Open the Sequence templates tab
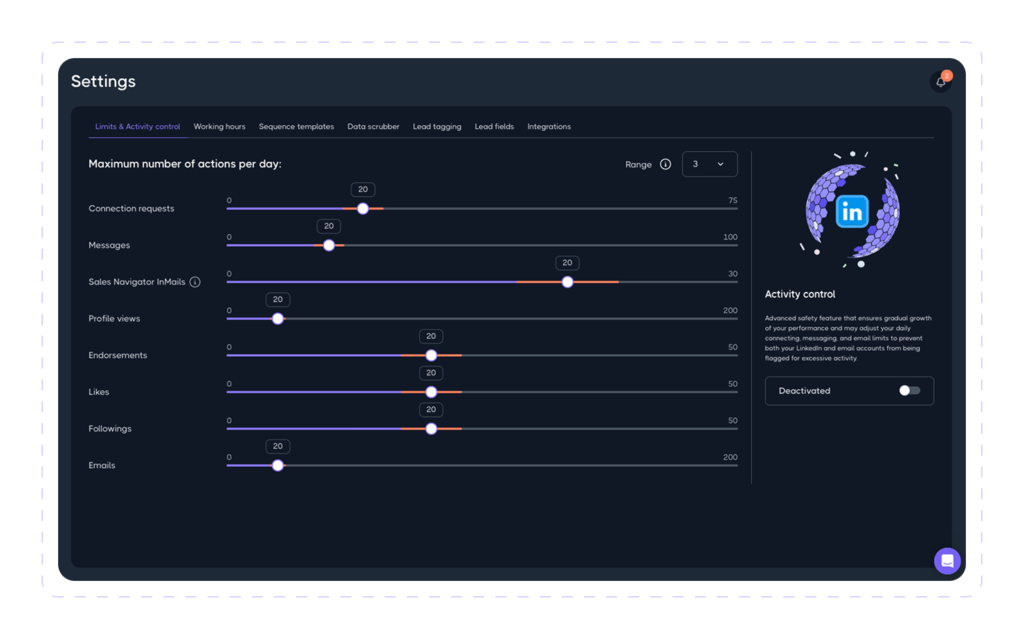 coord(296,127)
